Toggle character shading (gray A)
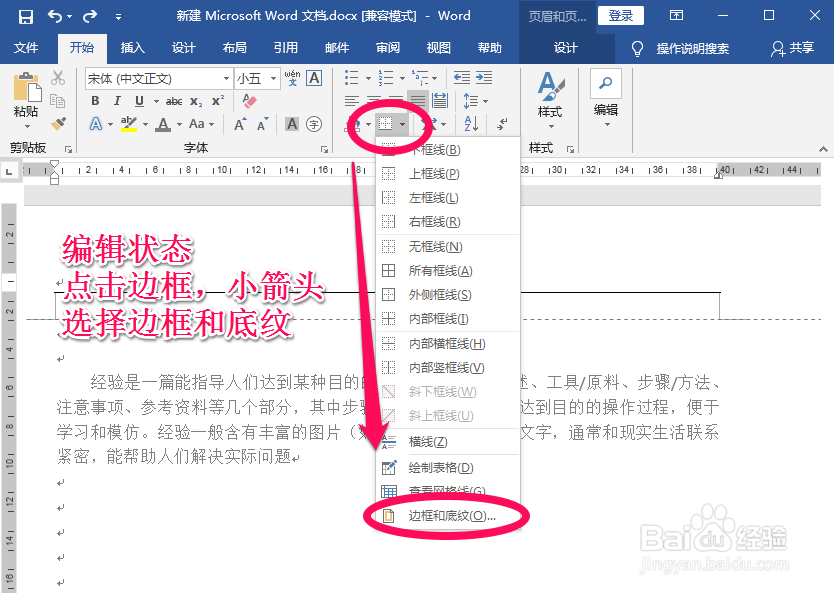The image size is (834, 593). coord(292,124)
